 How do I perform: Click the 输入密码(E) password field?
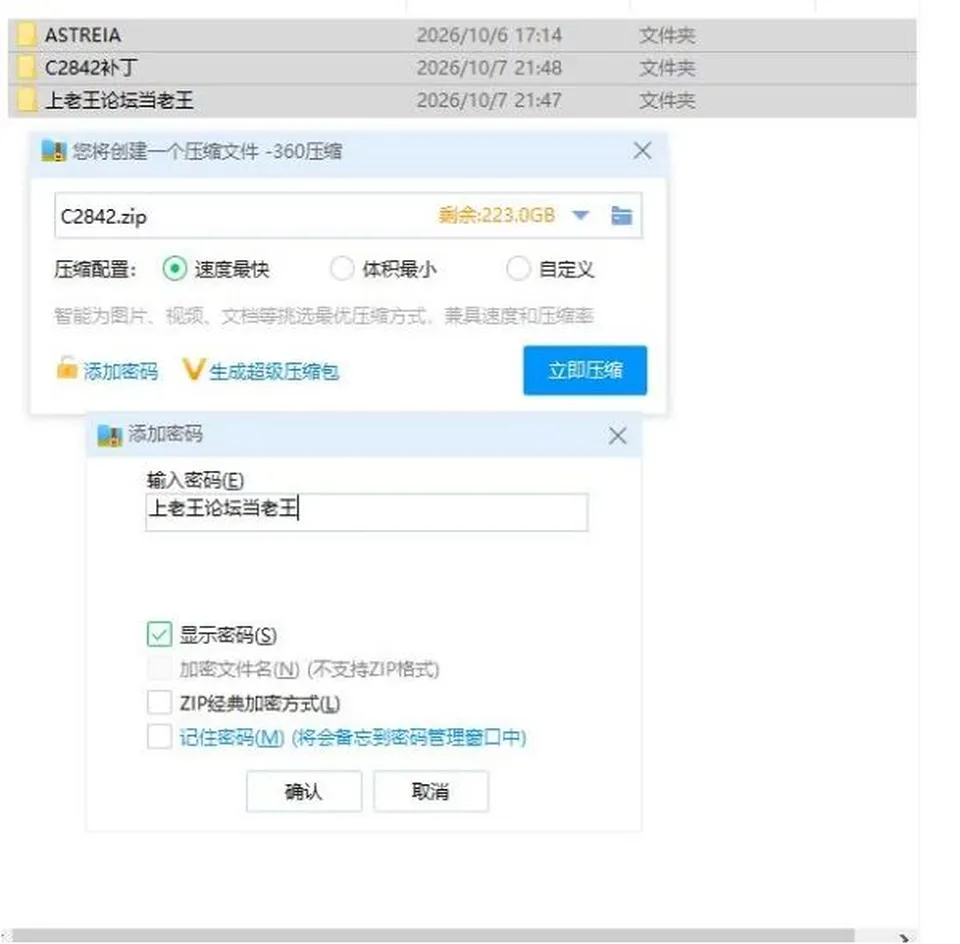pos(367,512)
